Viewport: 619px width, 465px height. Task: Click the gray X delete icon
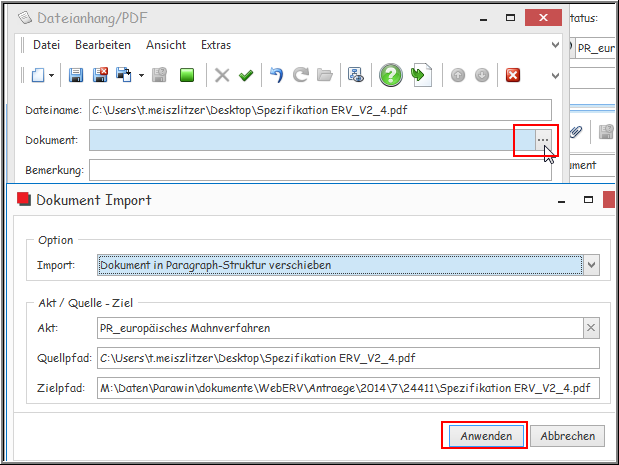[222, 75]
